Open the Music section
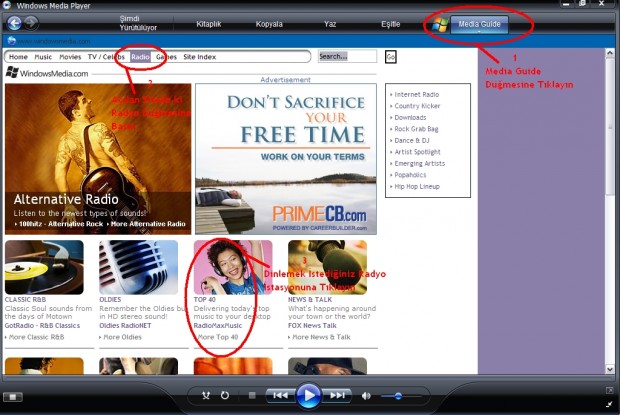 43,57
